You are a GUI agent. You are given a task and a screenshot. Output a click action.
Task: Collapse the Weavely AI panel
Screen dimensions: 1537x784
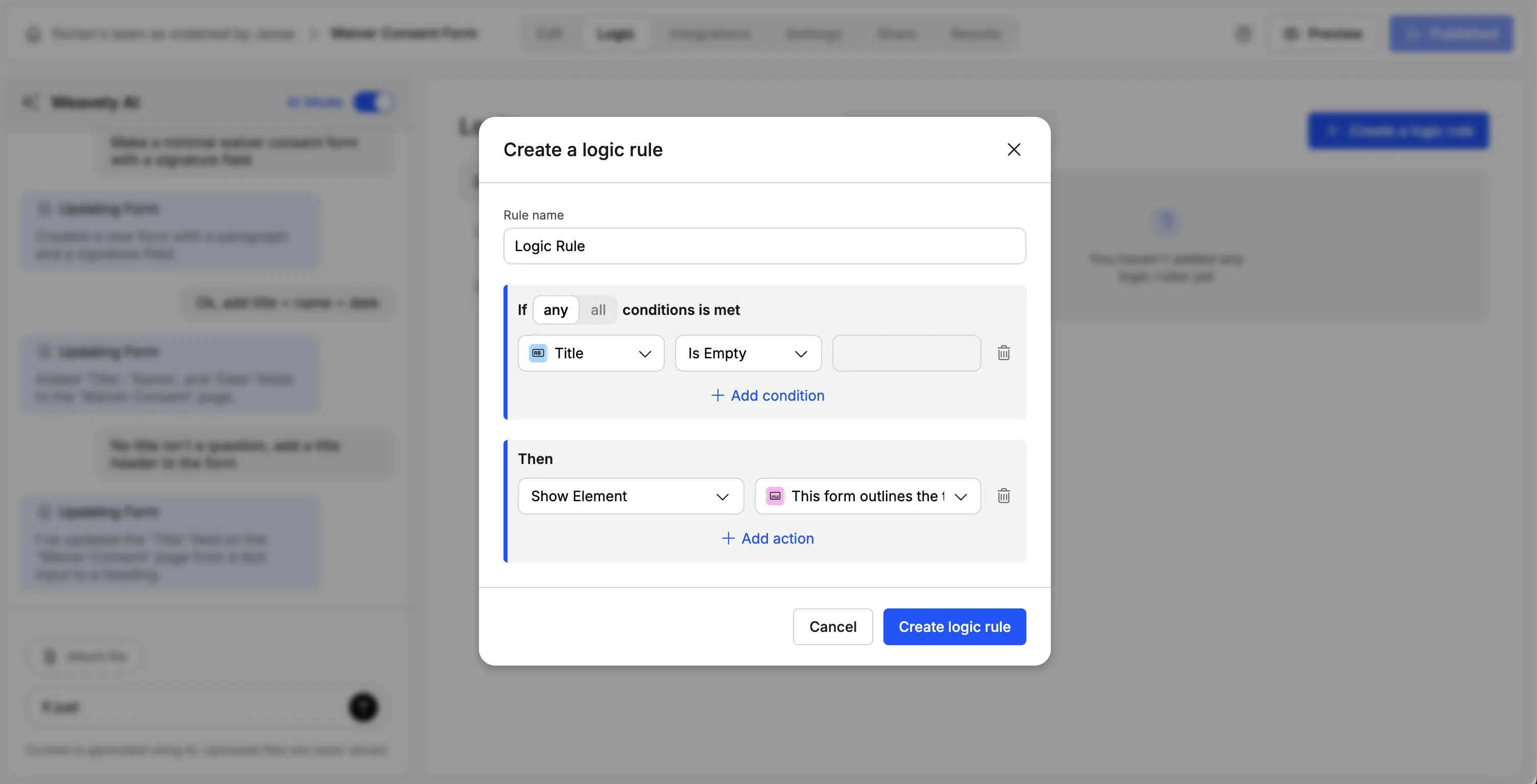click(32, 102)
